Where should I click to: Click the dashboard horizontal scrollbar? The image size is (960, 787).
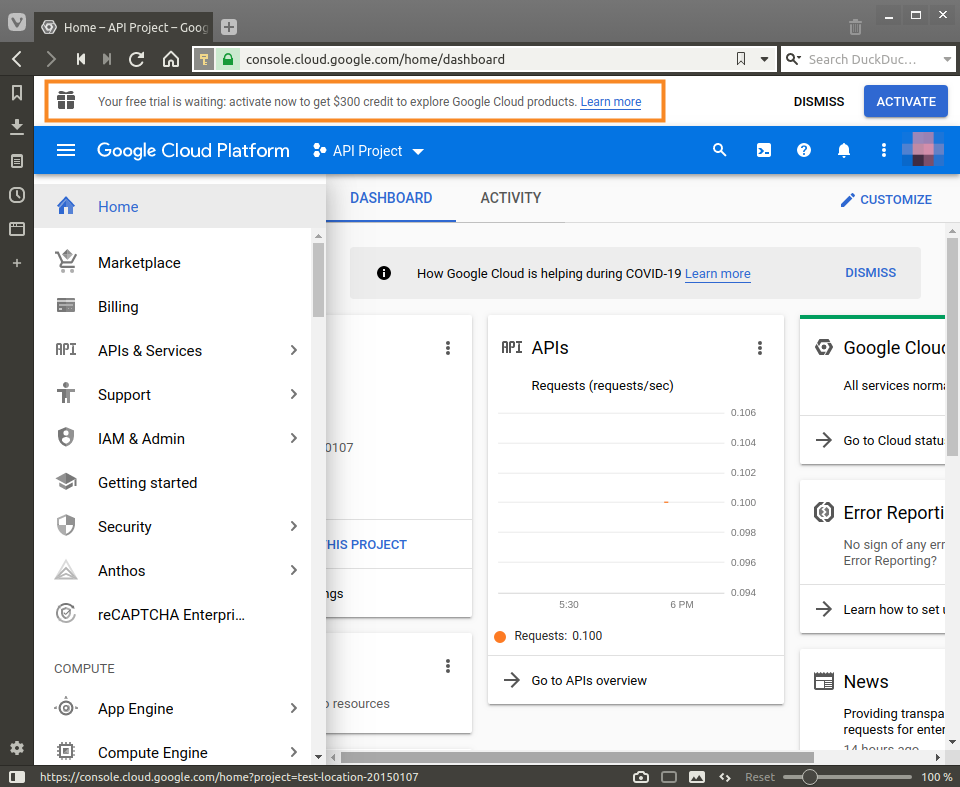coord(577,758)
